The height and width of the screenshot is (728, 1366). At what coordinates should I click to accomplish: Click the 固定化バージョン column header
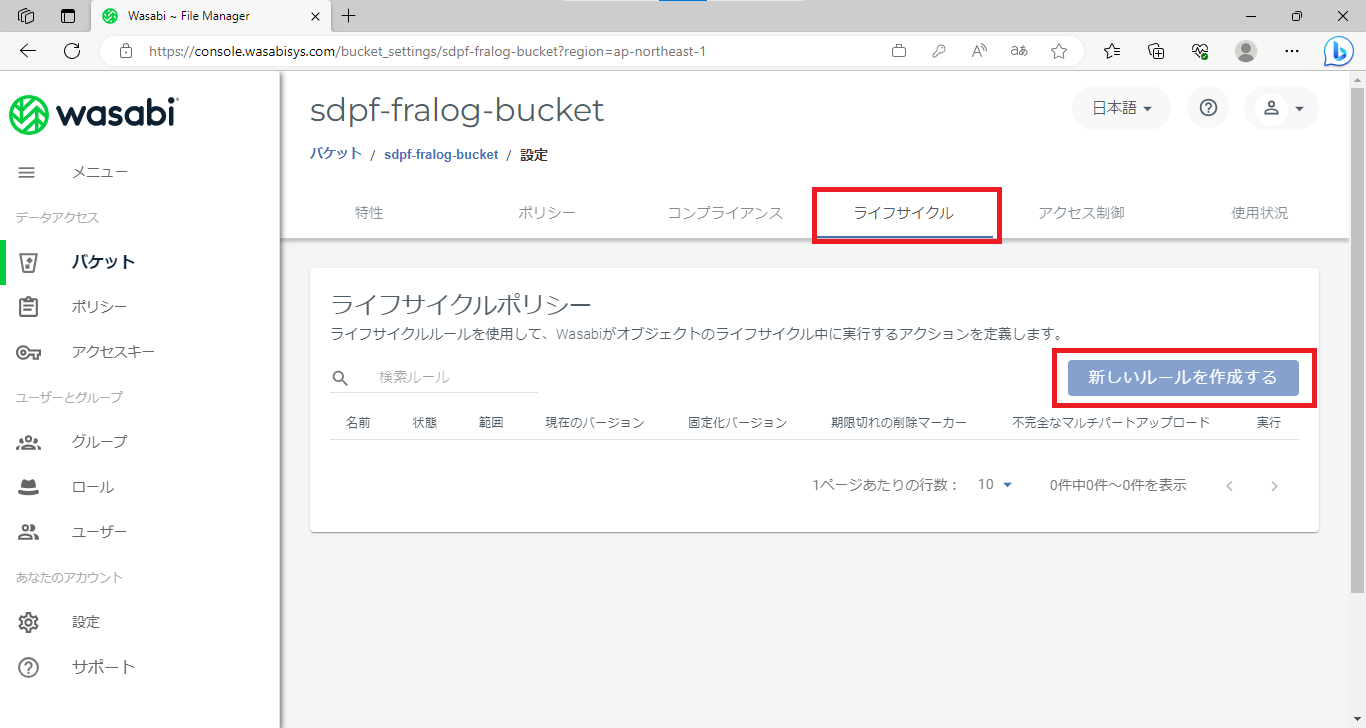[738, 423]
